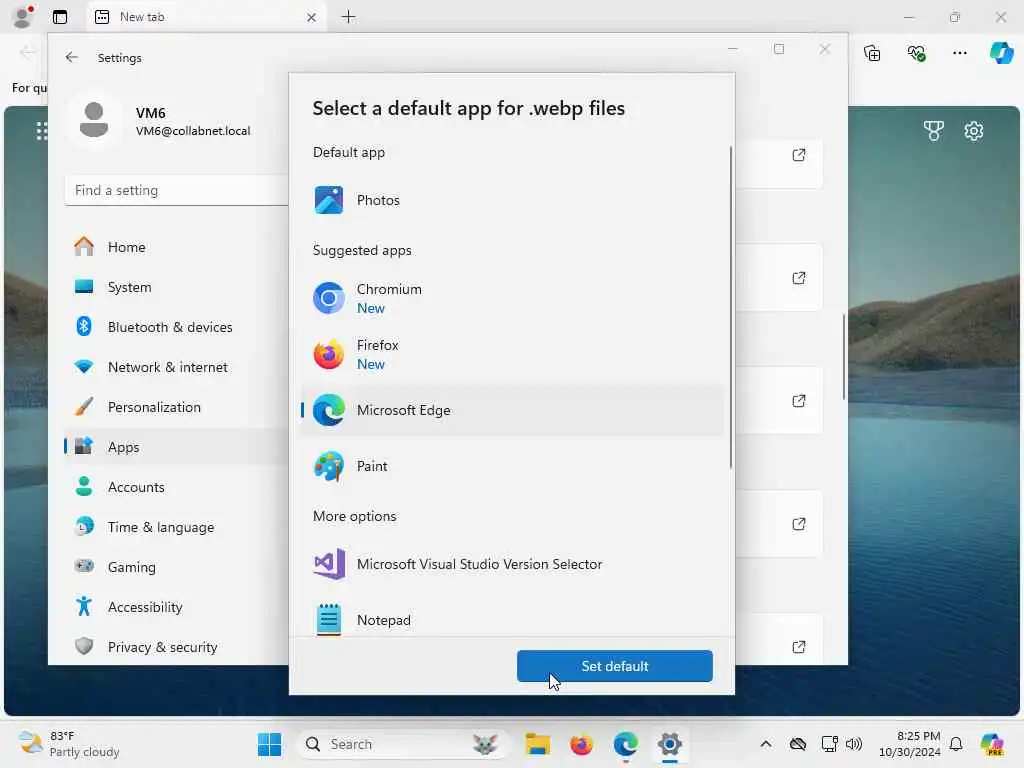Screen dimensions: 1024x768
Task: Choose Notepad under More options
Action: pyautogui.click(x=512, y=619)
